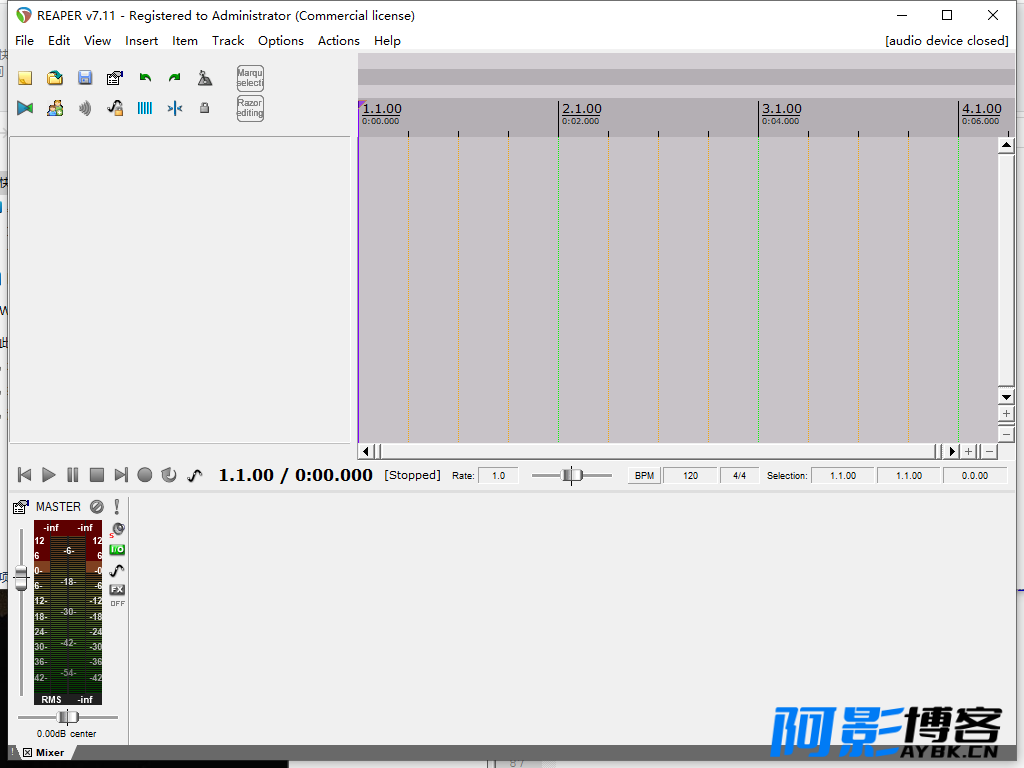Click the Marquee selection button
Viewport: 1024px width, 768px height.
click(x=250, y=78)
